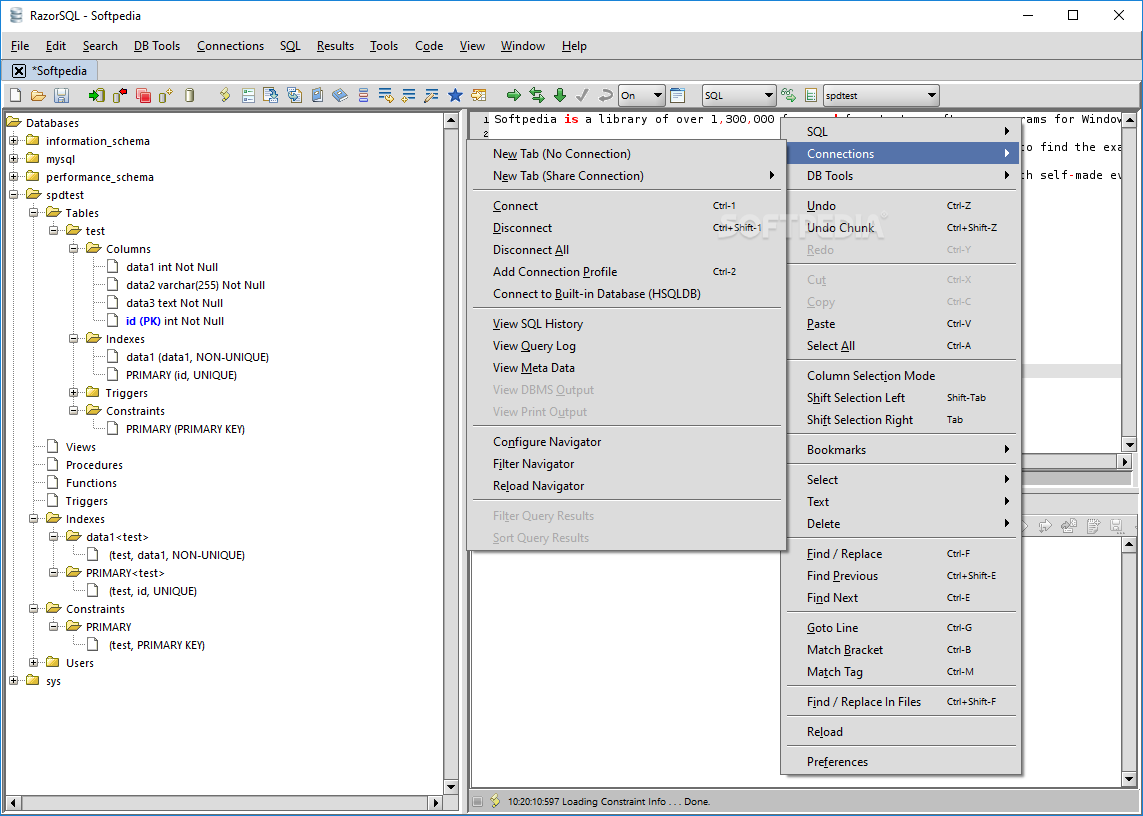Image resolution: width=1143 pixels, height=816 pixels.
Task: Expand the Users folder node
Action: (x=34, y=662)
